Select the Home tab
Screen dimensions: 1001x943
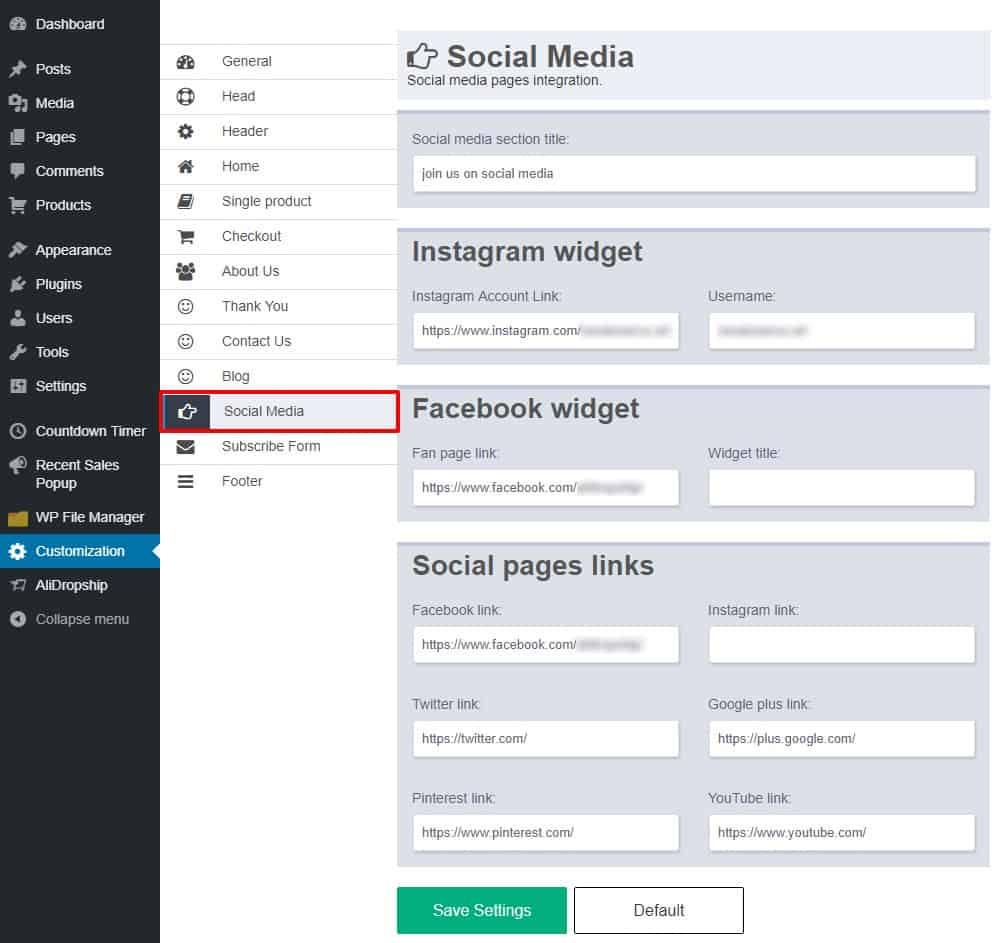click(279, 167)
